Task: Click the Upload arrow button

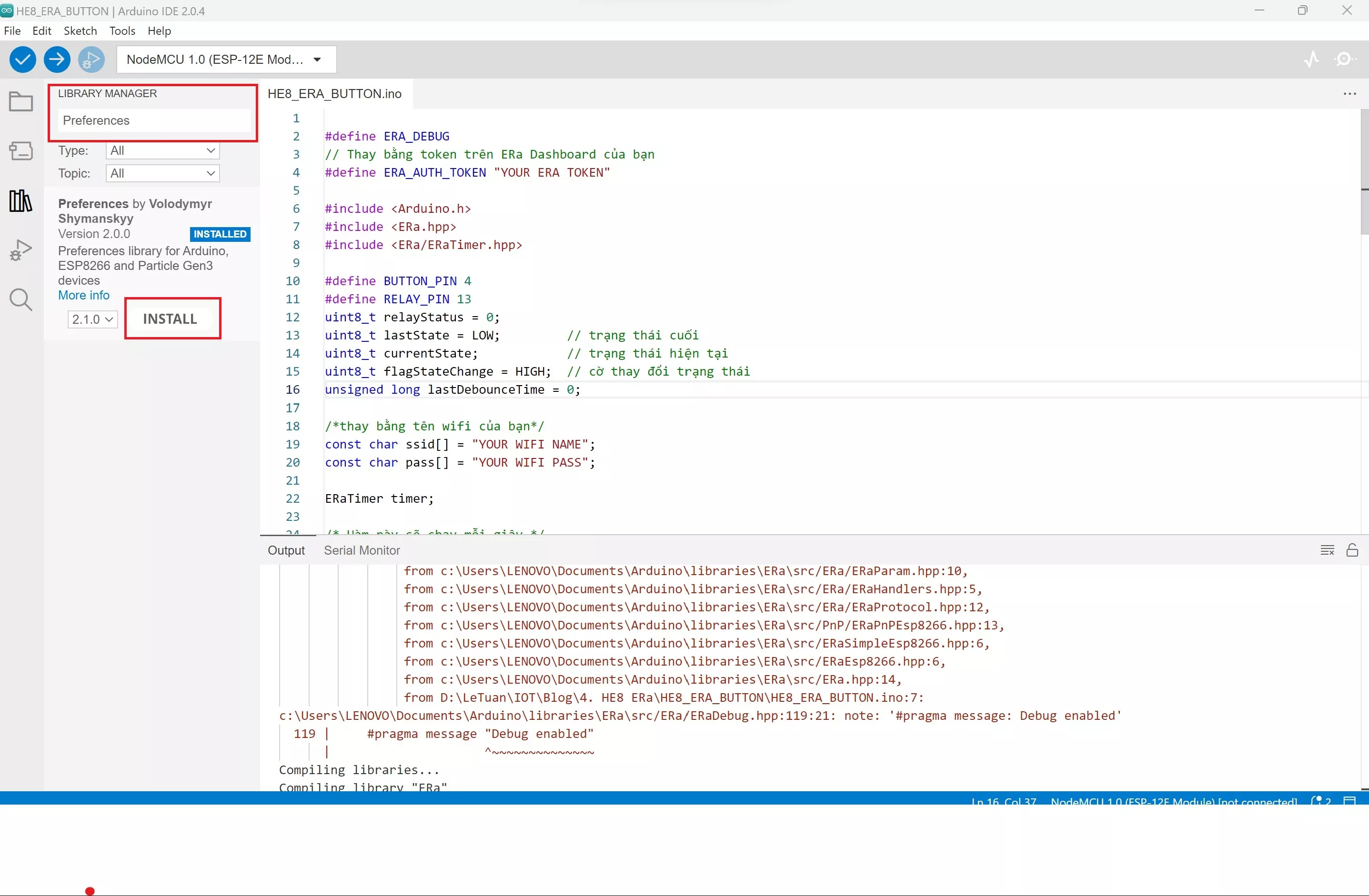Action: [57, 59]
